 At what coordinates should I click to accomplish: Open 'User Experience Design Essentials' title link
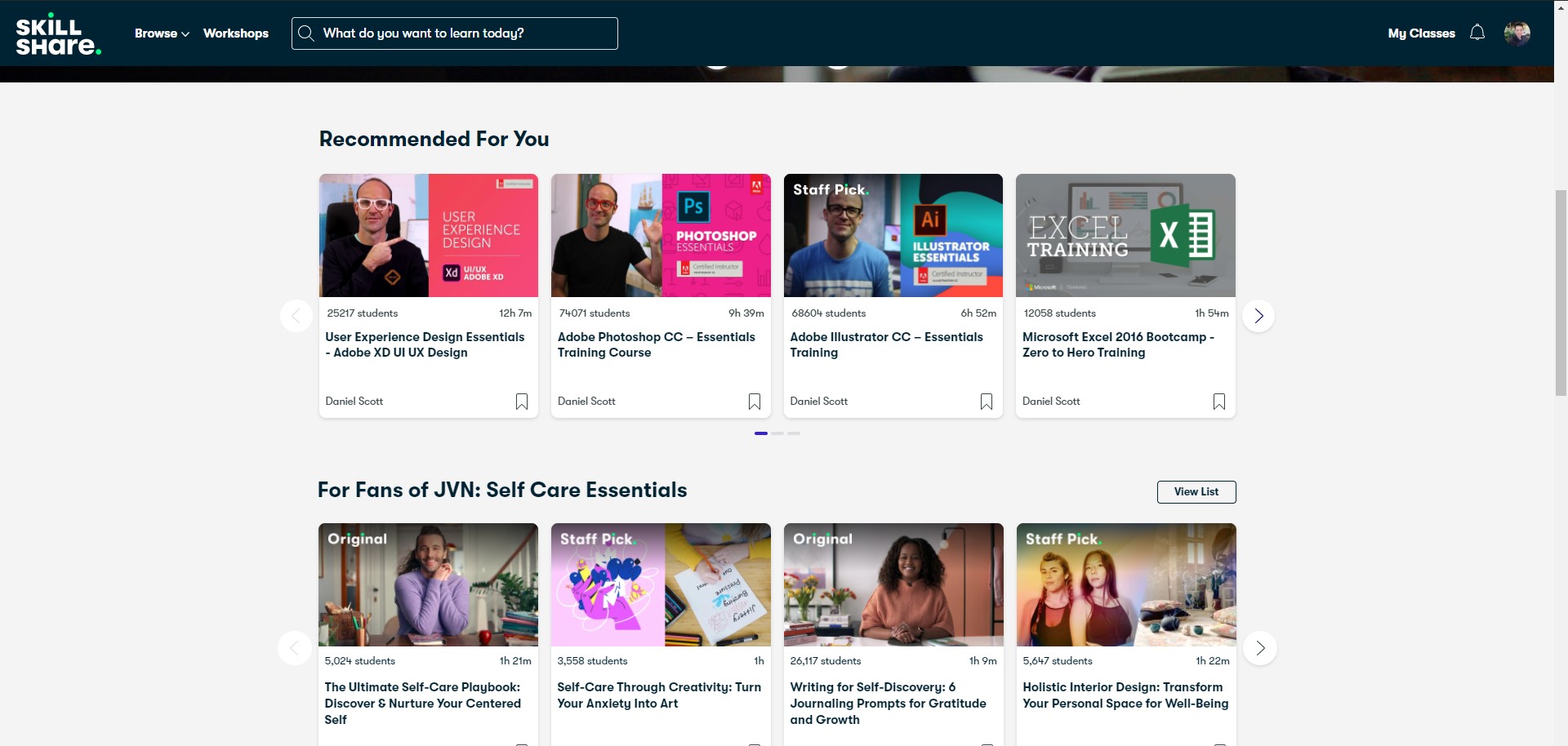click(425, 344)
